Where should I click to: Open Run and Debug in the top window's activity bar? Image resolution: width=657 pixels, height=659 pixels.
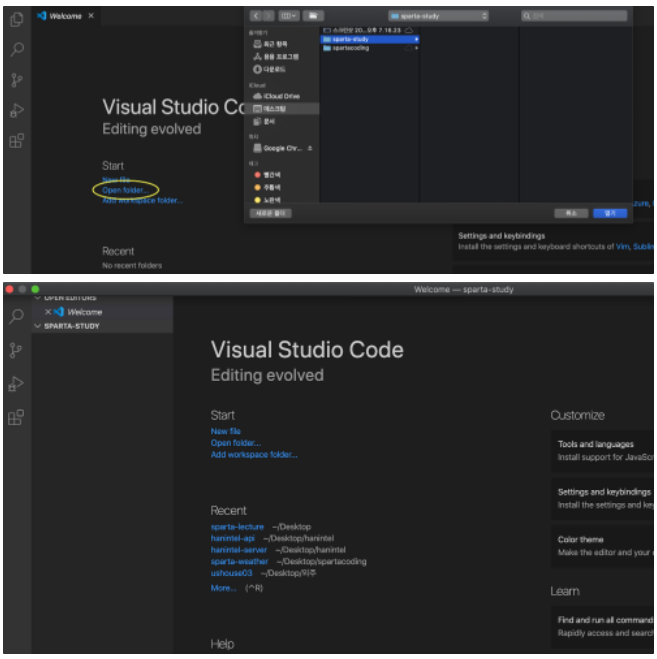[x=17, y=111]
